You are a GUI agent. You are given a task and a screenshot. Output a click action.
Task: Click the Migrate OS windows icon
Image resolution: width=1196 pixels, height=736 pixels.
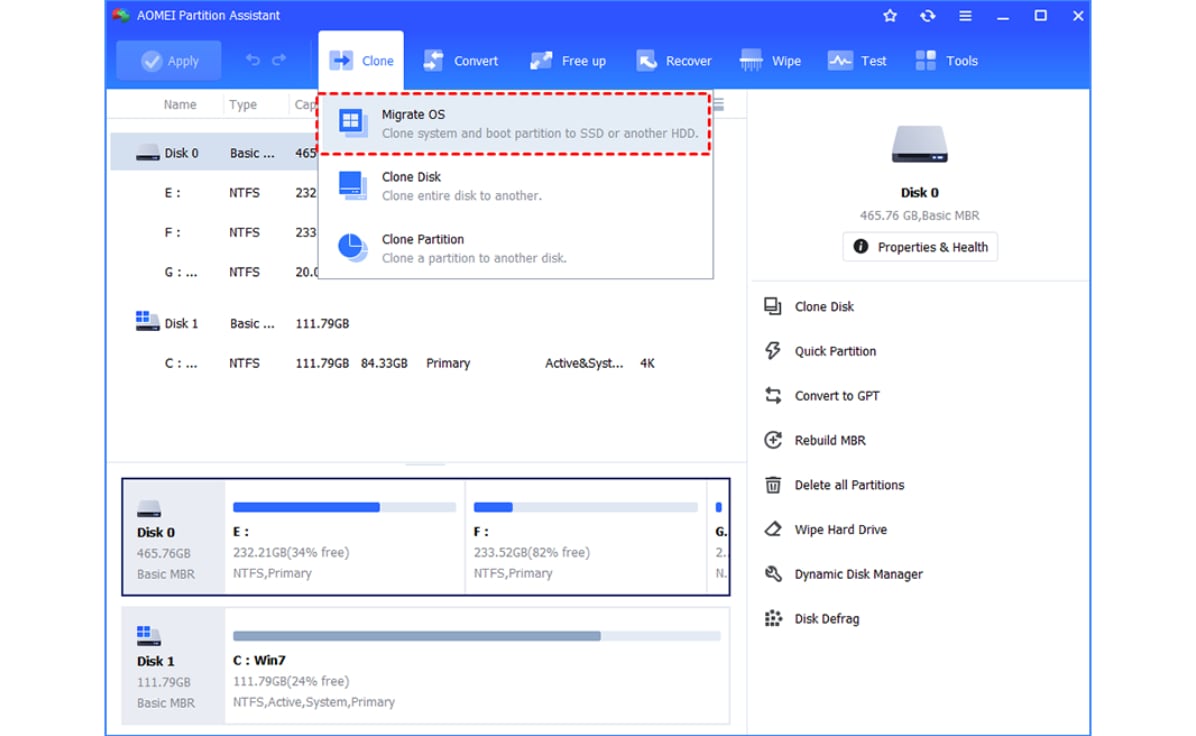352,122
